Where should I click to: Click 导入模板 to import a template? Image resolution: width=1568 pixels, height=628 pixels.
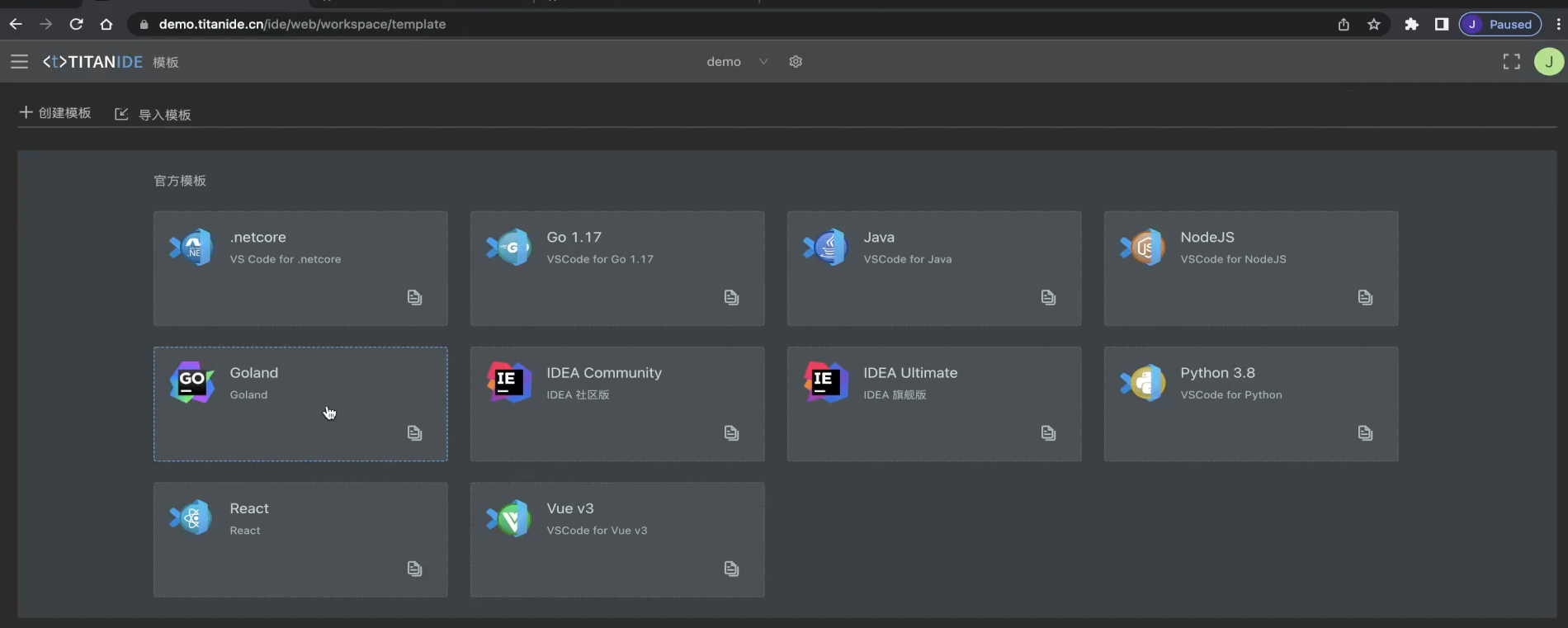pos(153,115)
